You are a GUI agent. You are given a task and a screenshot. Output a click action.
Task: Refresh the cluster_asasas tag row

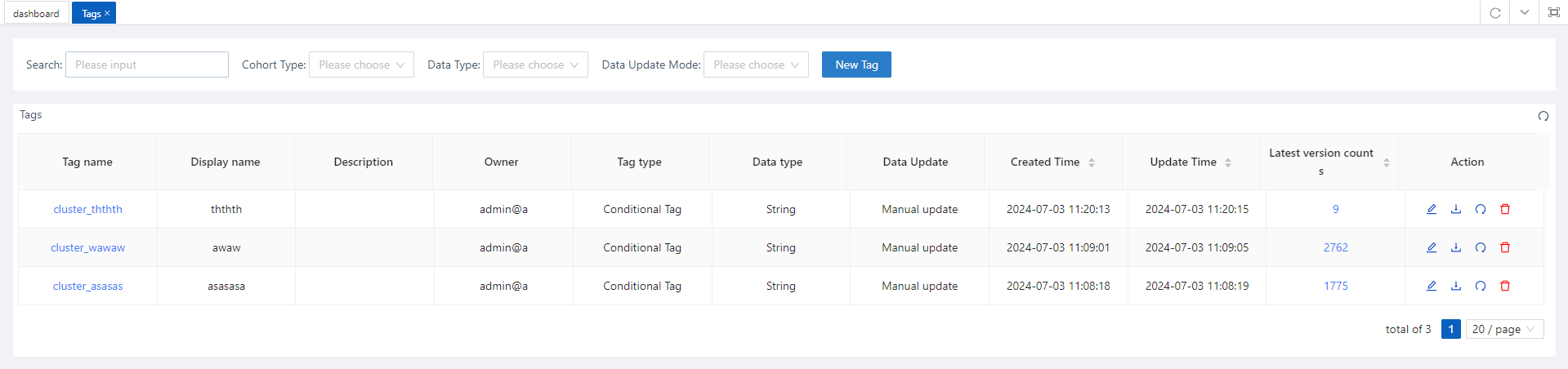[x=1481, y=286]
